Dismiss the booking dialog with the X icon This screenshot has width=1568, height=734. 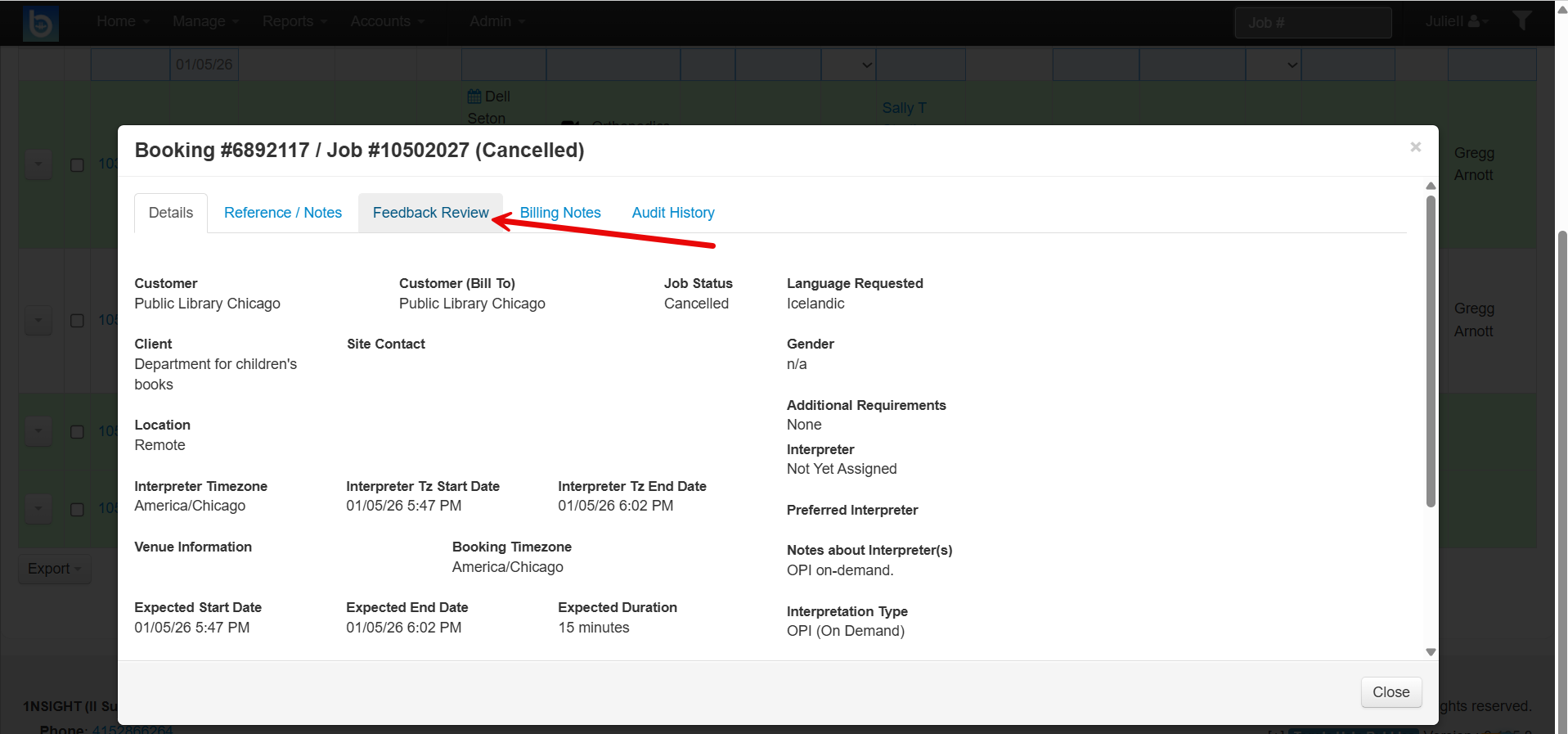coord(1415,147)
